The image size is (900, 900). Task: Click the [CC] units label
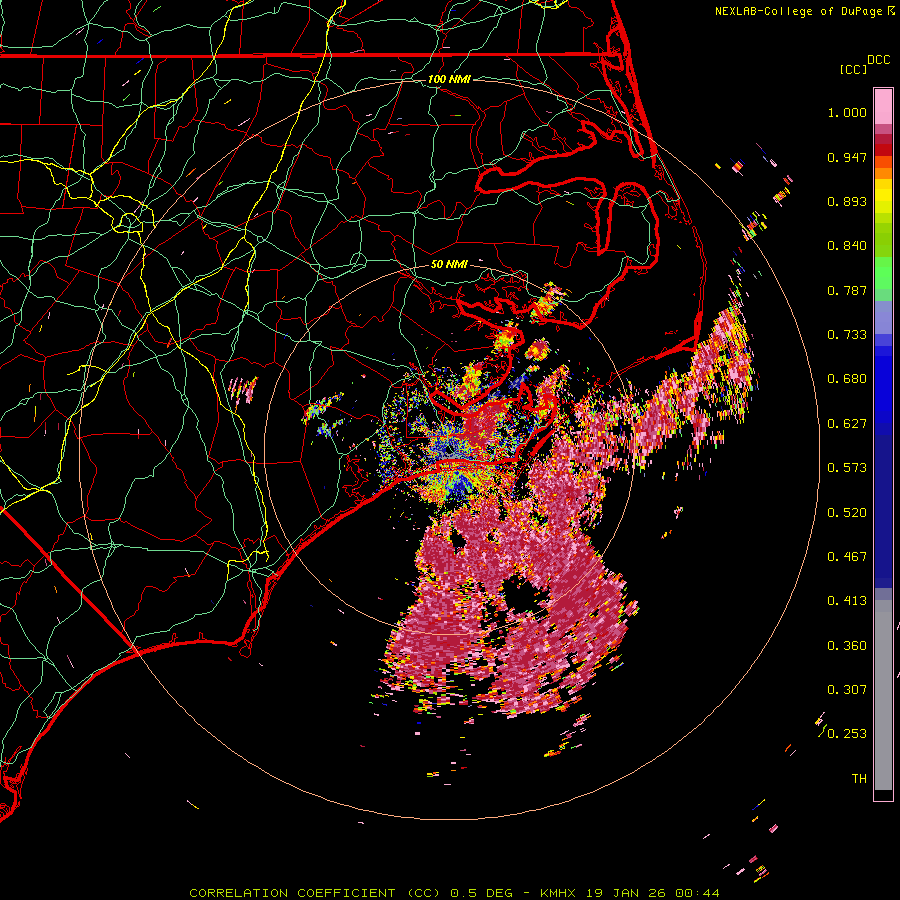853,69
